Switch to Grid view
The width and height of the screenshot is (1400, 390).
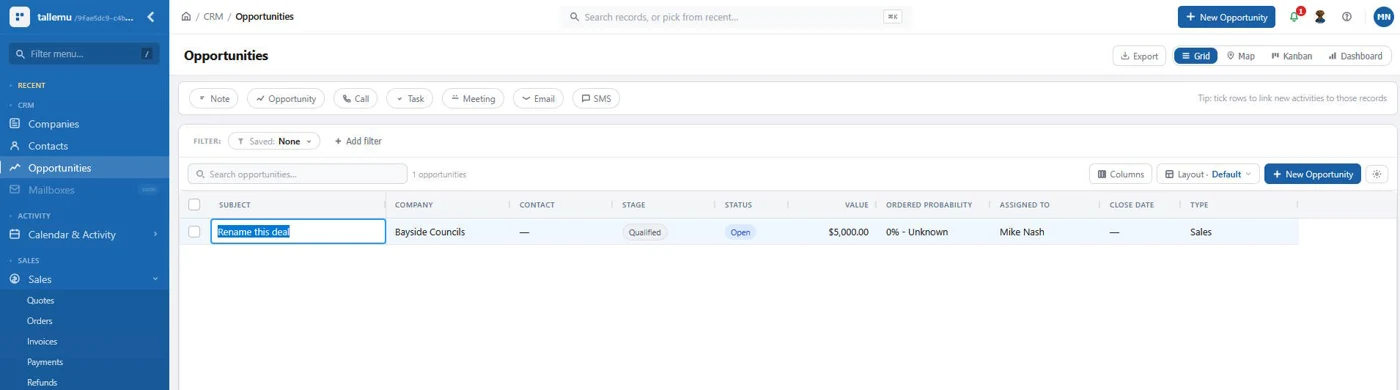coord(1195,56)
